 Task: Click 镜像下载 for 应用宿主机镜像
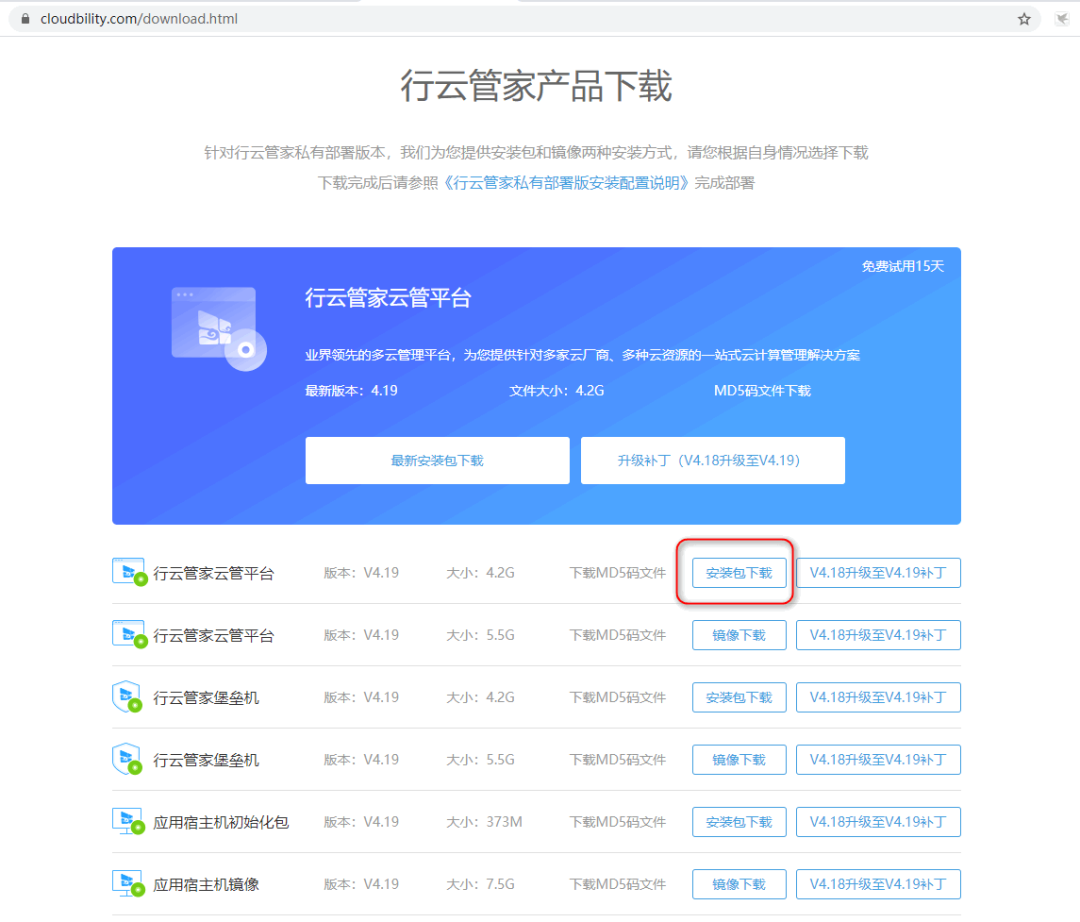pos(739,884)
